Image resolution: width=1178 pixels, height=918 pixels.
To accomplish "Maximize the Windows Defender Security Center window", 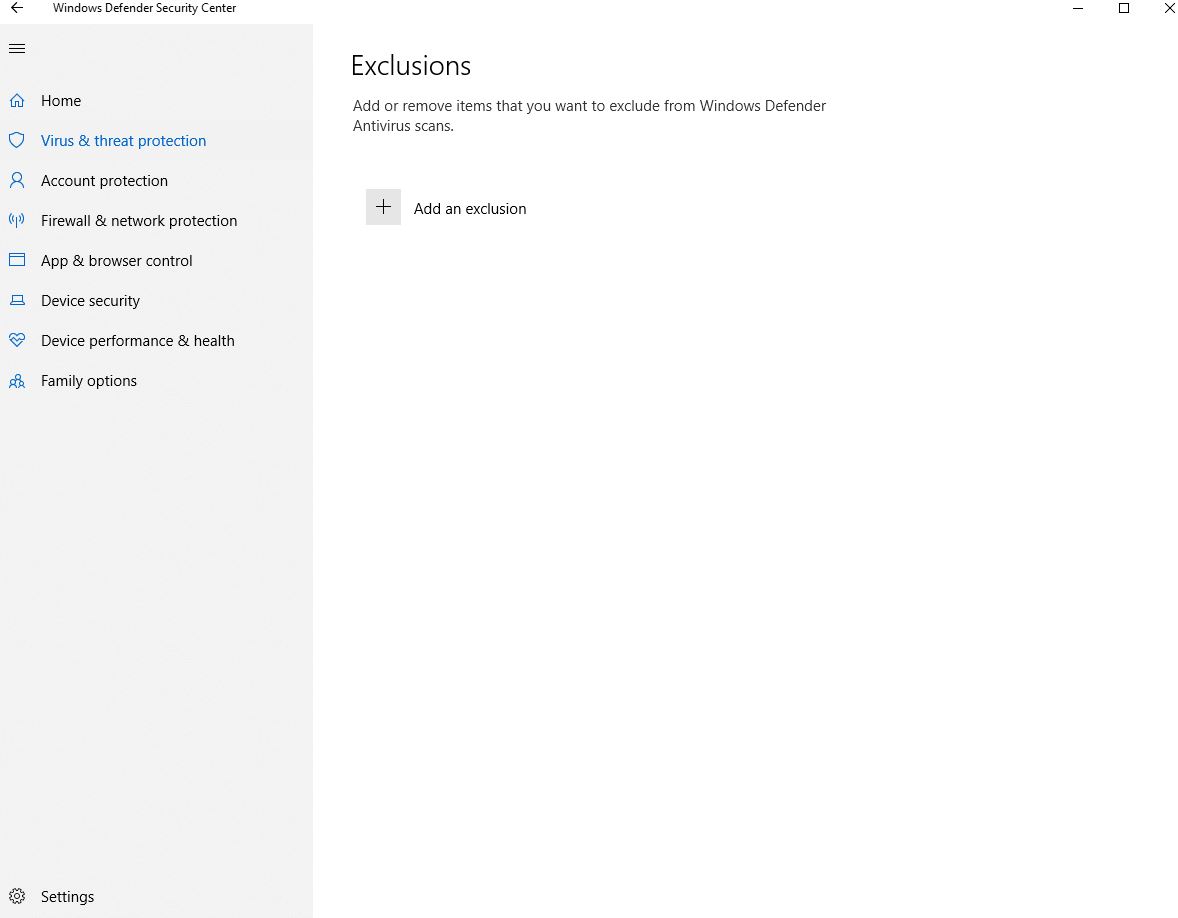I will click(x=1124, y=8).
